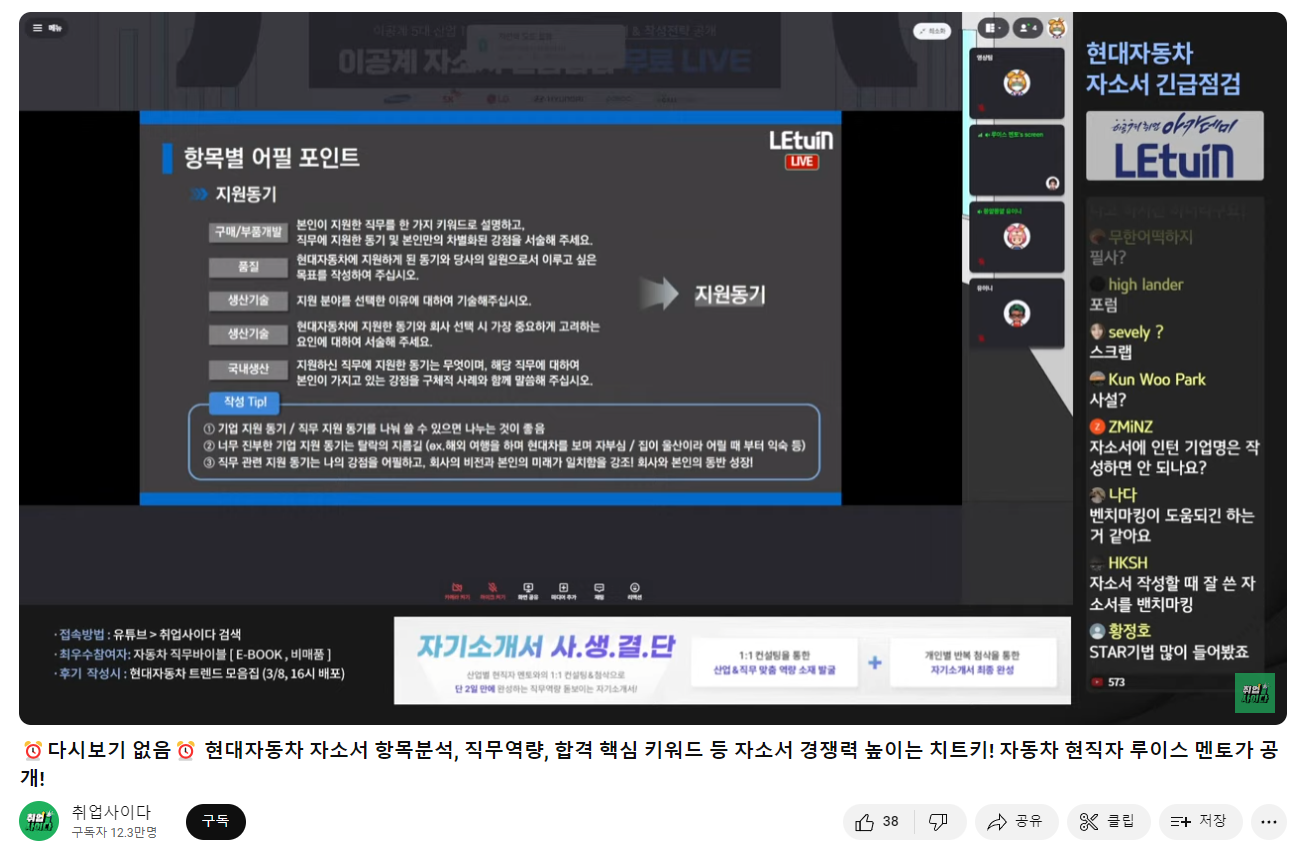The image size is (1291, 843).
Task: Click the add media (미디어 추가) icon
Action: click(x=564, y=589)
